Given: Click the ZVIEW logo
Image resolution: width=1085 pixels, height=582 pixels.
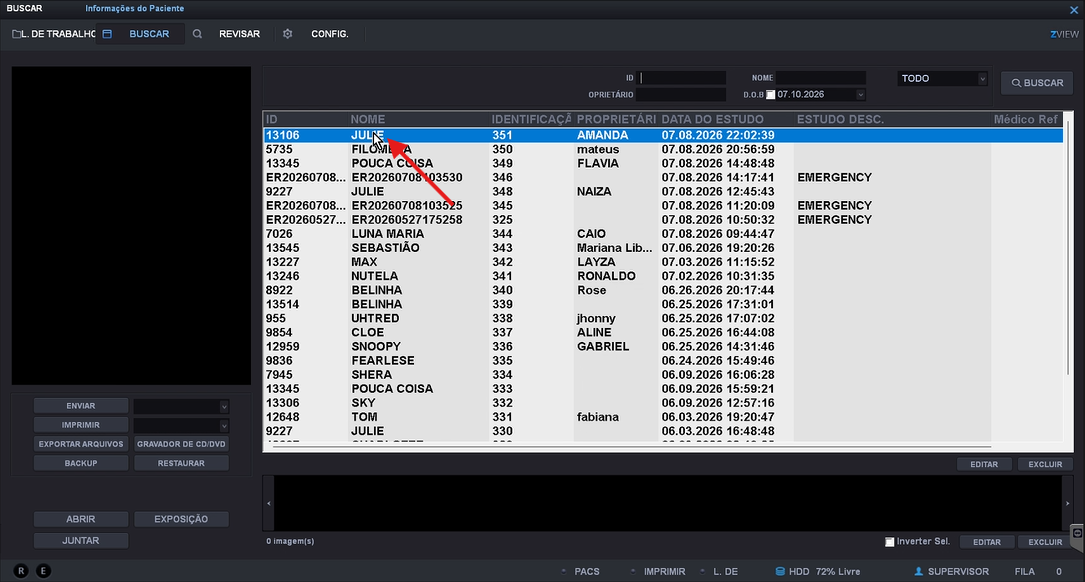Looking at the screenshot, I should coord(1064,34).
